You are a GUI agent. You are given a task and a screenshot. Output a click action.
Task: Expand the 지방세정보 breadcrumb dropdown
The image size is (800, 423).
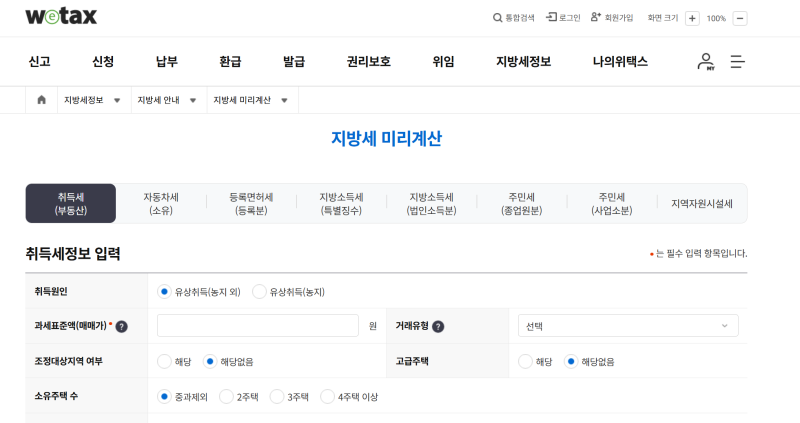pyautogui.click(x=117, y=100)
